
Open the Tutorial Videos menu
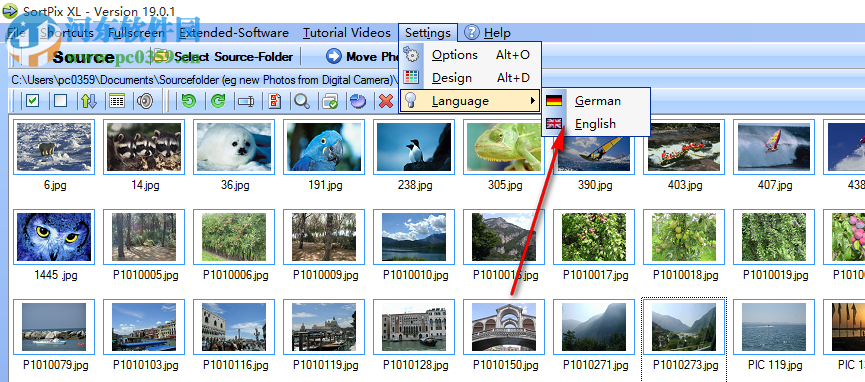(x=346, y=33)
